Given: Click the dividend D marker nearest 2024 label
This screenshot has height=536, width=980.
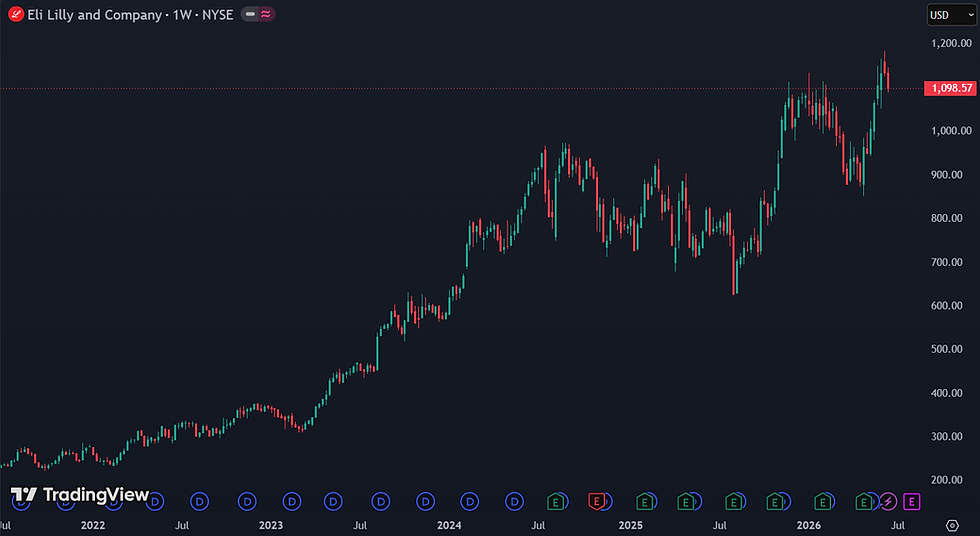Looking at the screenshot, I should (469, 501).
